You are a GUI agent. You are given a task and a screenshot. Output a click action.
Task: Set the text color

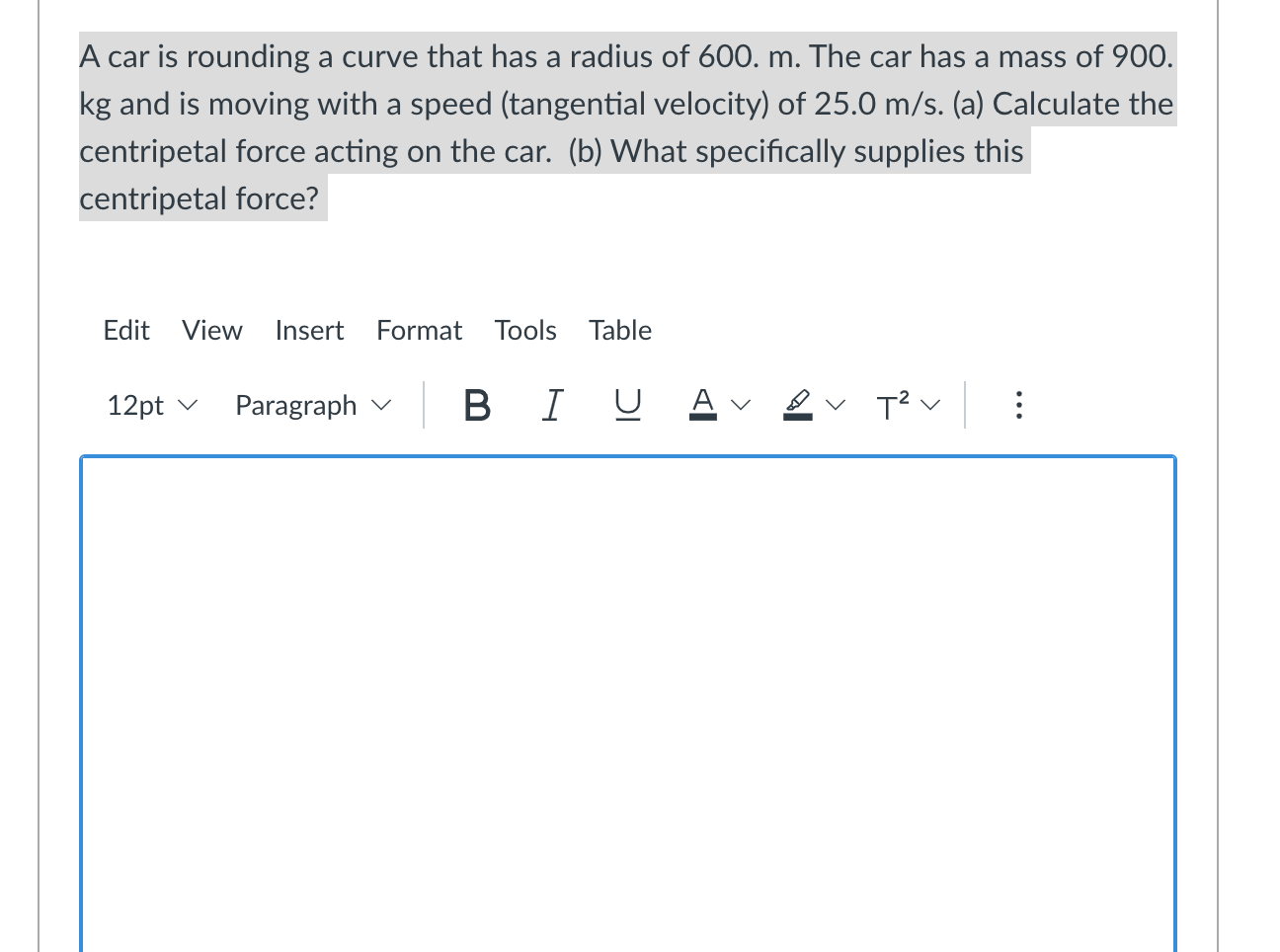(x=702, y=405)
